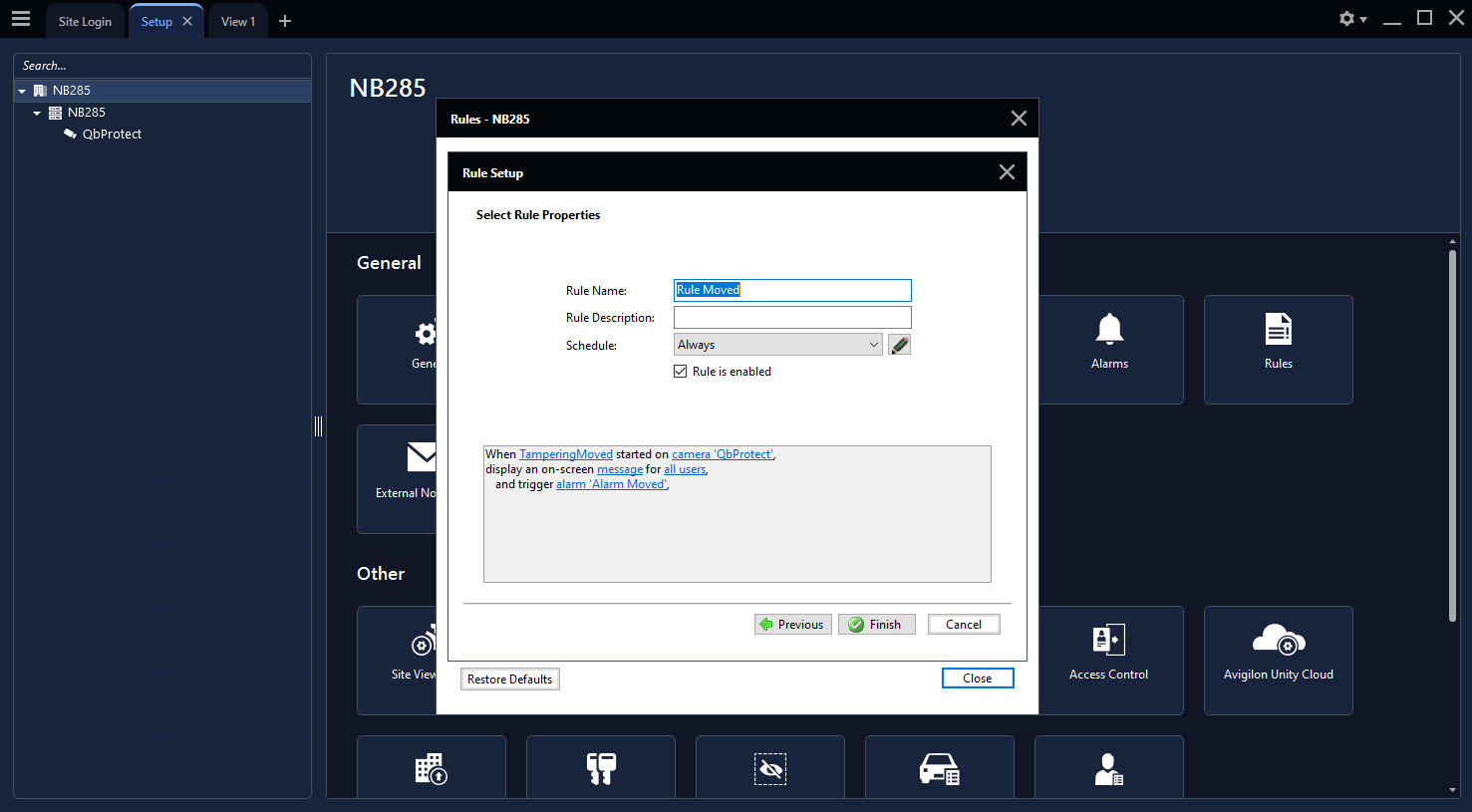Screen dimensions: 1472x812
Task: Add a new tab with plus icon
Action: pyautogui.click(x=285, y=21)
